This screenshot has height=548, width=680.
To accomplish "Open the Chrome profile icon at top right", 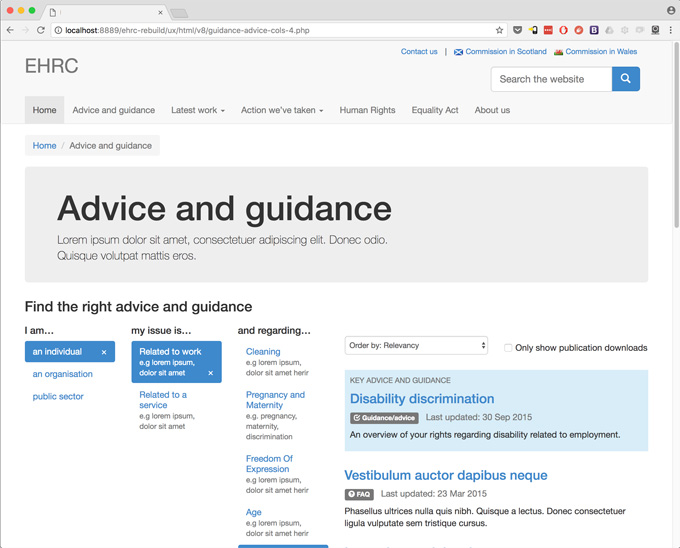I will tap(671, 10).
